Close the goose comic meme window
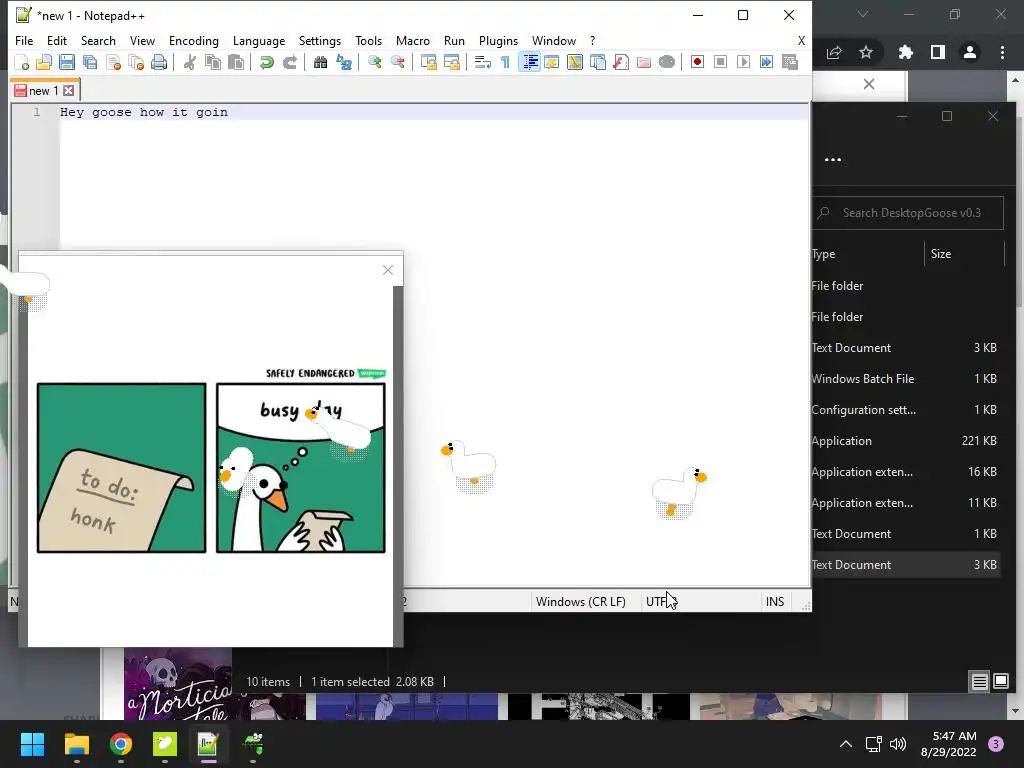The image size is (1024, 768). (388, 270)
